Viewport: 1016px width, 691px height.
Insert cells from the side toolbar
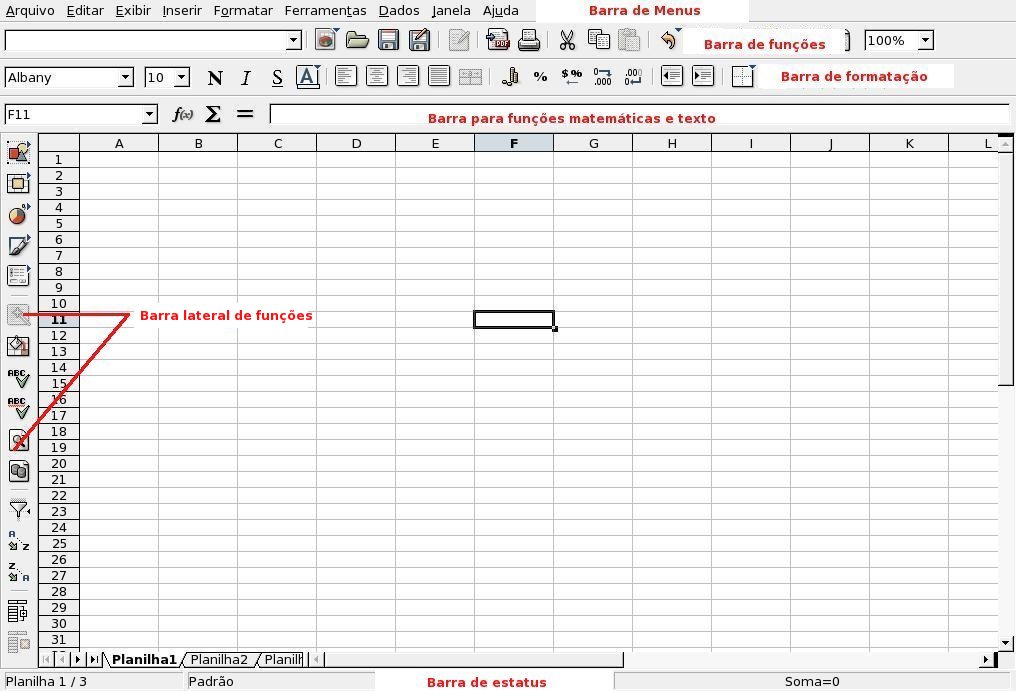point(19,183)
